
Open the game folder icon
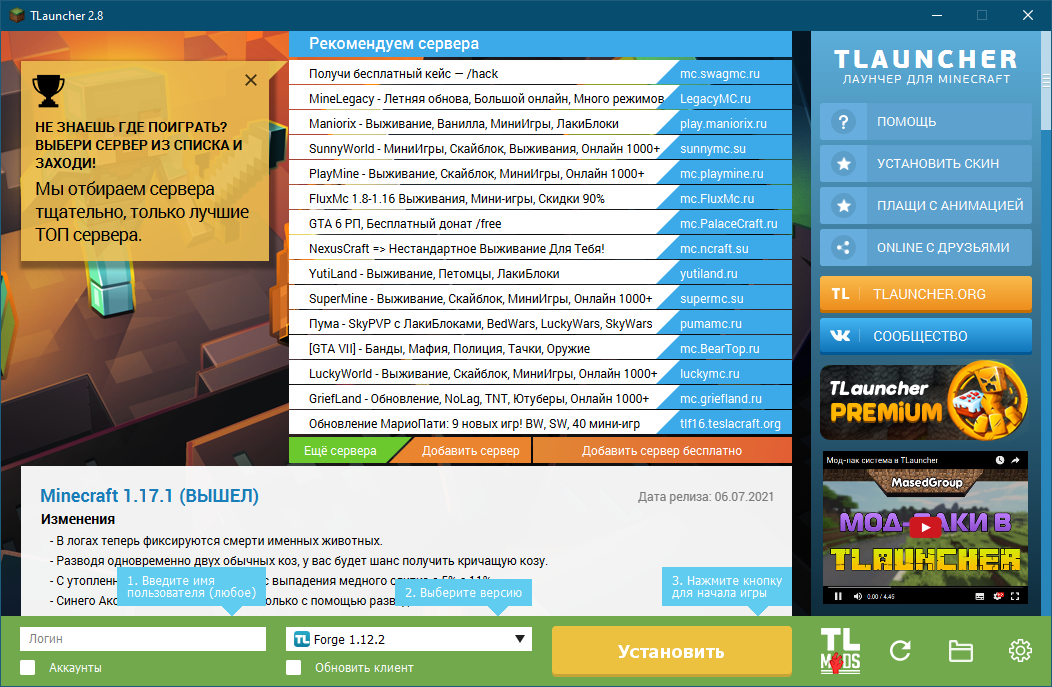(960, 651)
